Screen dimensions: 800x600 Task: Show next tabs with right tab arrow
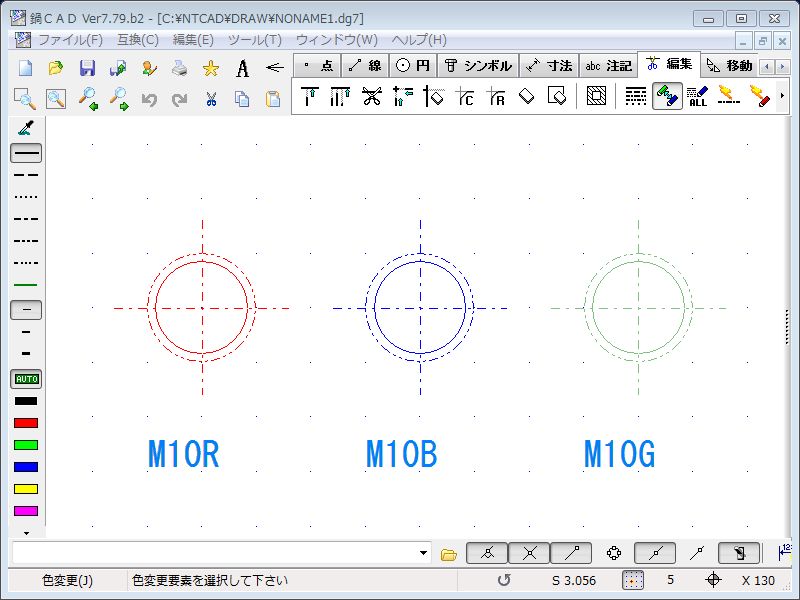point(782,66)
